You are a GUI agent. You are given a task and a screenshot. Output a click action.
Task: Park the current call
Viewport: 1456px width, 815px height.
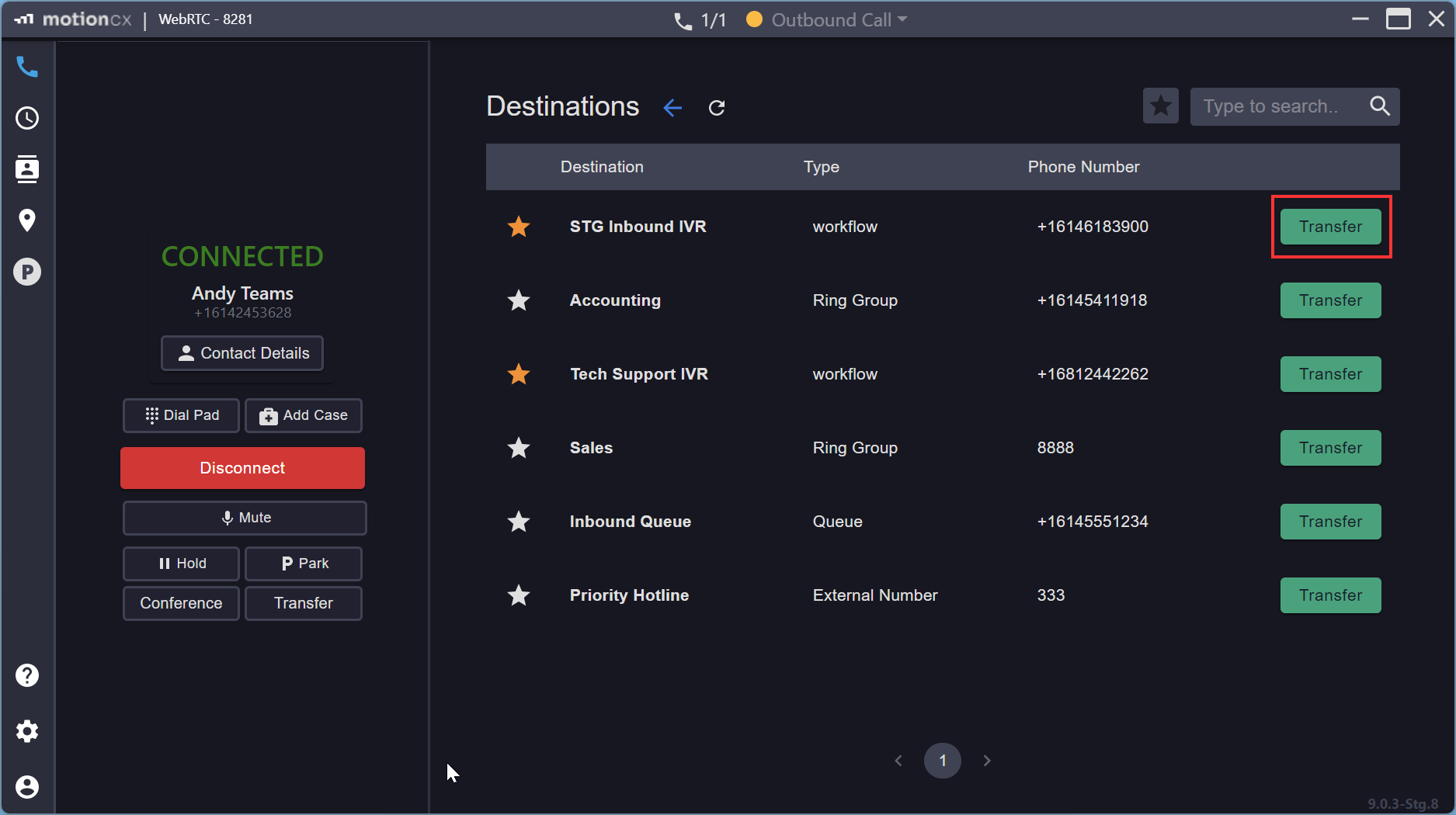304,564
